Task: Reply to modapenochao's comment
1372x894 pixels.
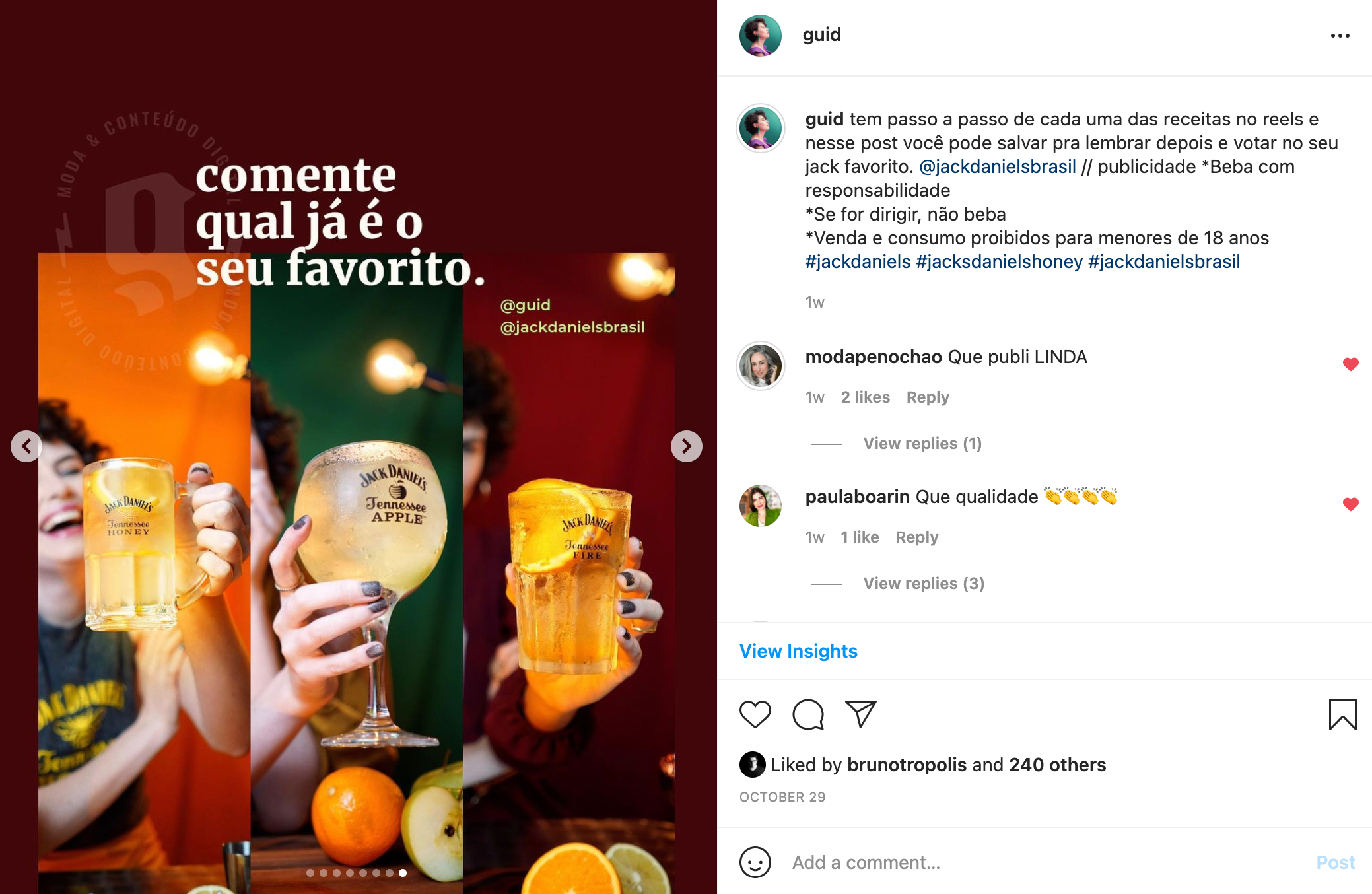Action: tap(927, 397)
